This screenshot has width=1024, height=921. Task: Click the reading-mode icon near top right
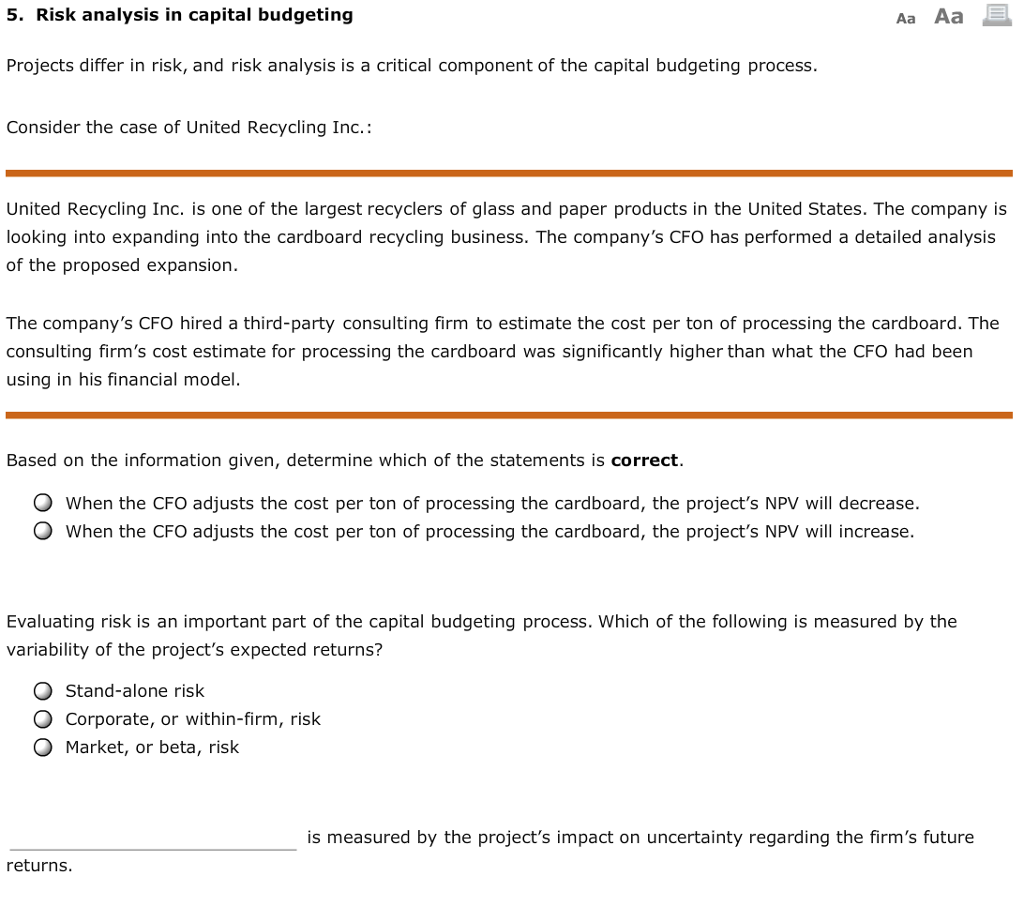click(995, 16)
